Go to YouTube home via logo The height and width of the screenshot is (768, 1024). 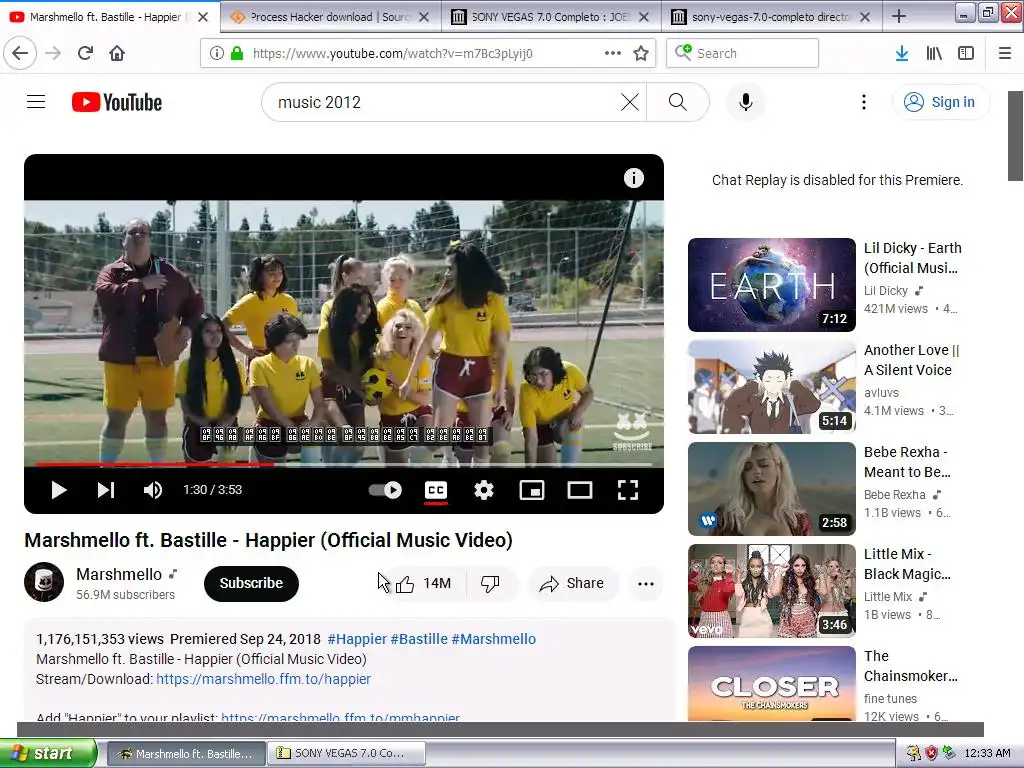(x=117, y=103)
